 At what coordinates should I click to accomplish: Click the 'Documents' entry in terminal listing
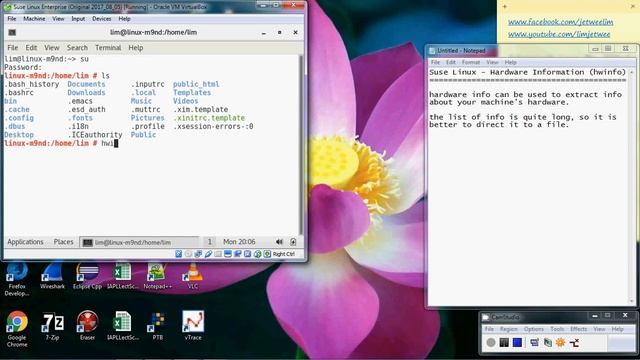point(86,84)
